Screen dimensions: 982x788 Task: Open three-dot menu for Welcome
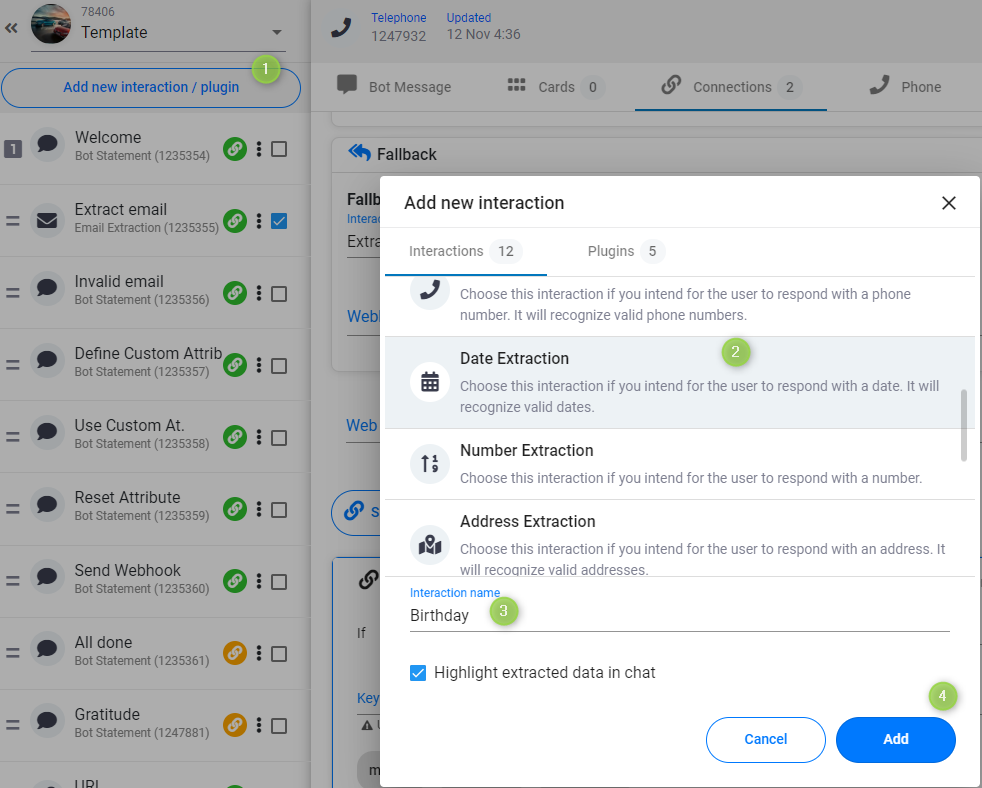(x=259, y=149)
